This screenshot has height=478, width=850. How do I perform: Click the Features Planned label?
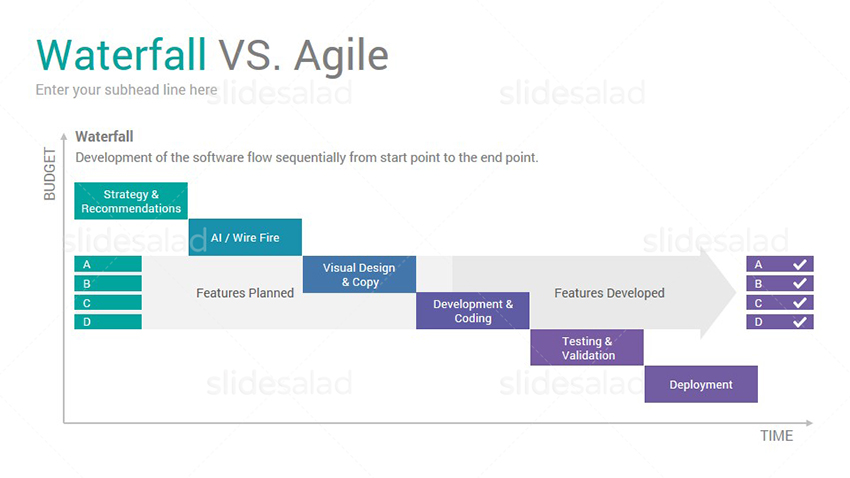point(245,293)
